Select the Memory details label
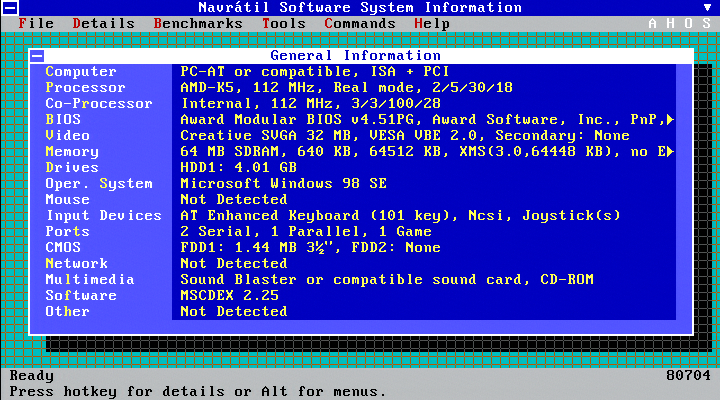720x400 pixels. point(72,152)
